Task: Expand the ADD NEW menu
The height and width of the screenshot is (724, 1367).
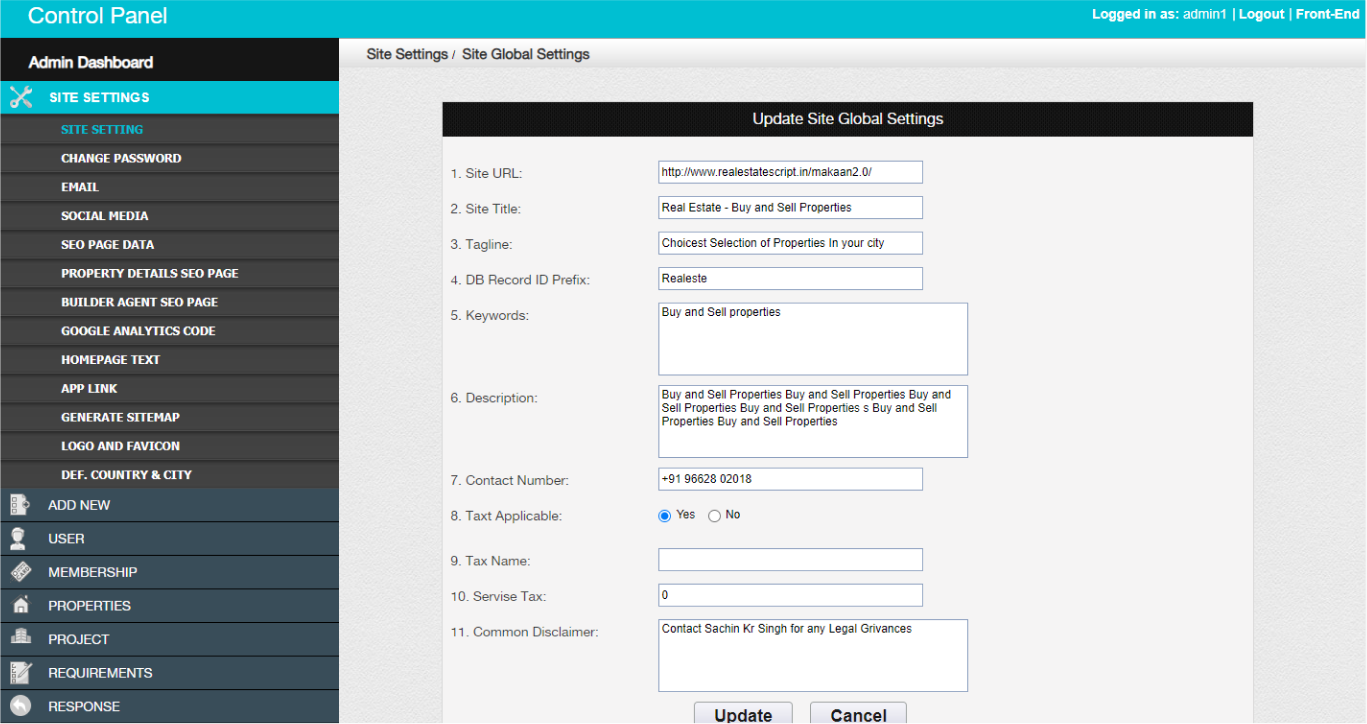Action: (170, 505)
